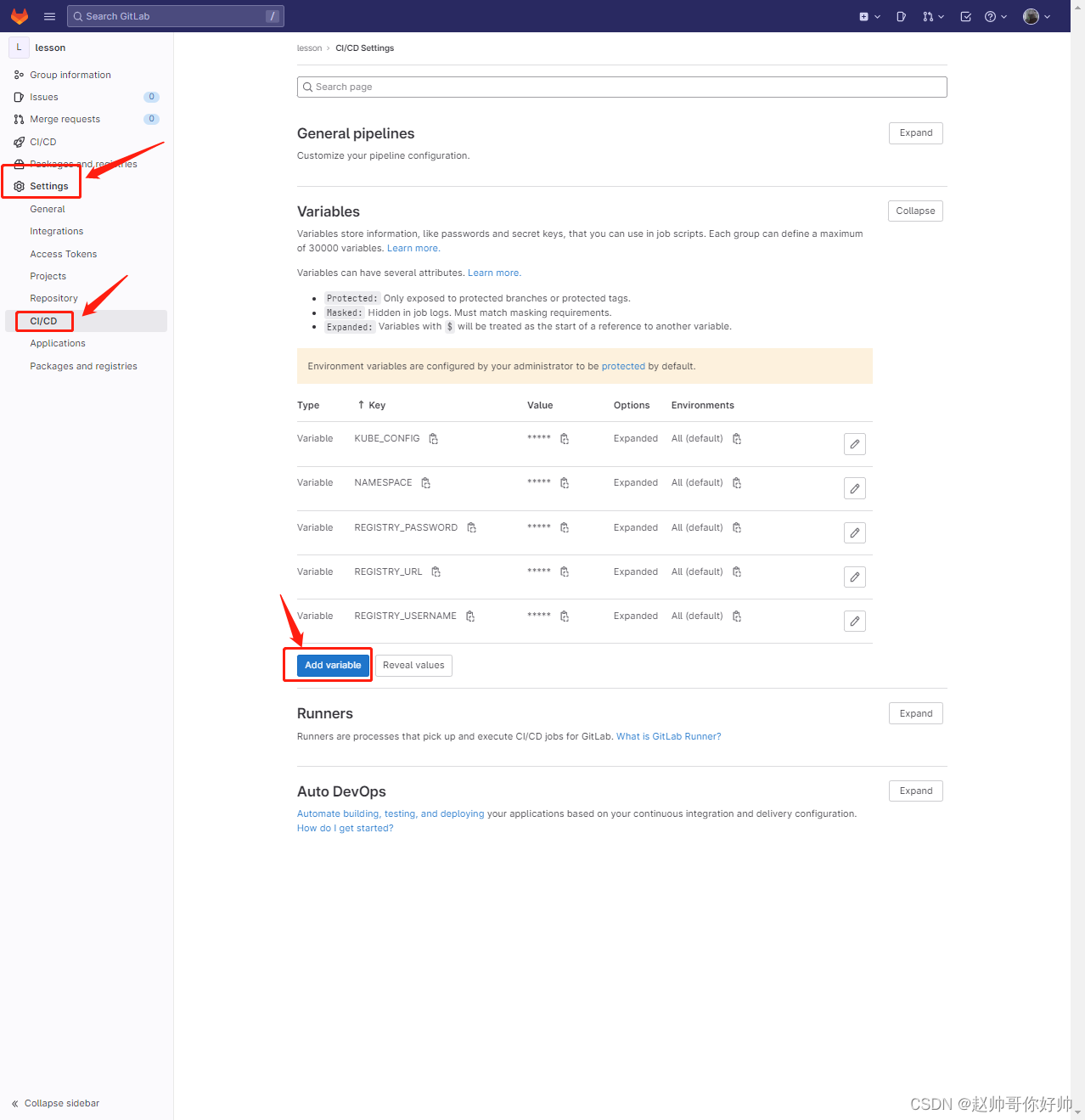Open Issues in sidebar

(44, 97)
